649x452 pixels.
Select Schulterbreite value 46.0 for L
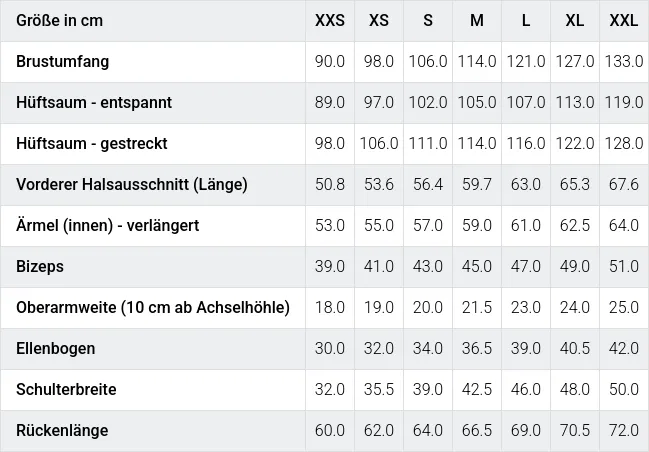[526, 389]
